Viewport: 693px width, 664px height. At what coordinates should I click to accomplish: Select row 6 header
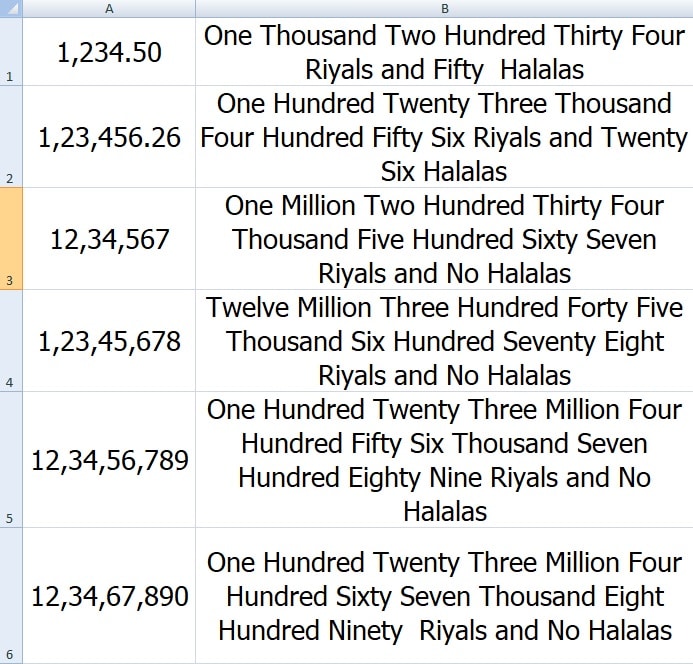point(11,595)
